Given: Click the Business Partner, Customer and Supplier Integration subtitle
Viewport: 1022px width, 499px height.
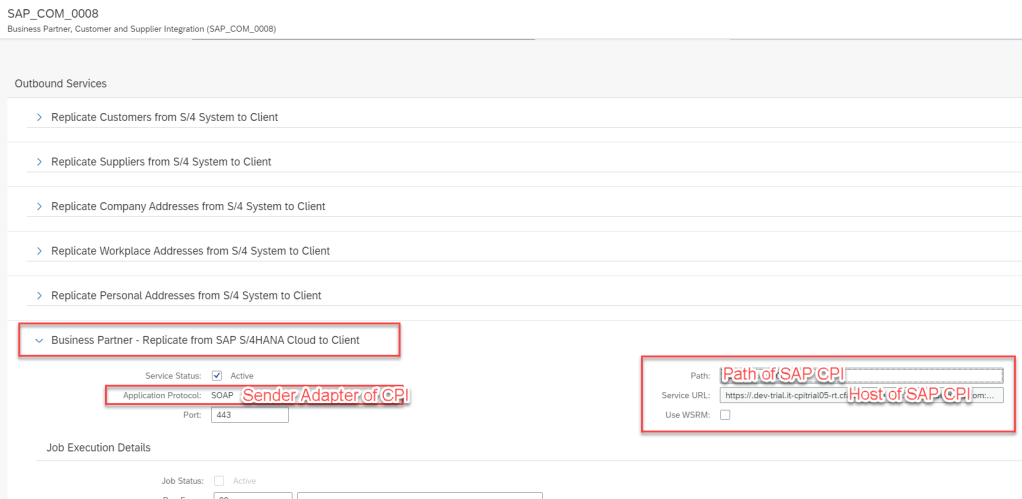Looking at the screenshot, I should pyautogui.click(x=141, y=29).
